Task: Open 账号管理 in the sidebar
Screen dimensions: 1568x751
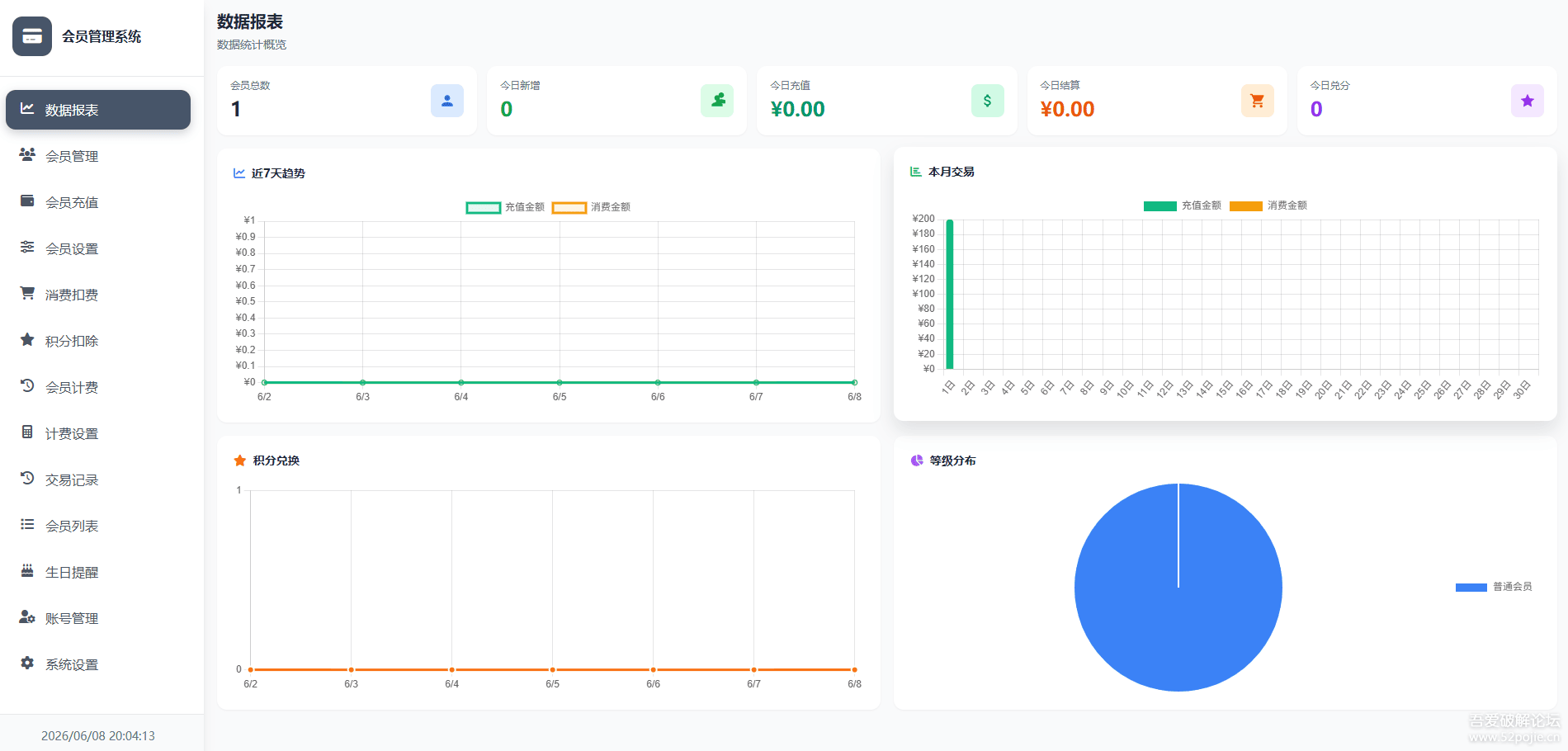Action: click(98, 618)
